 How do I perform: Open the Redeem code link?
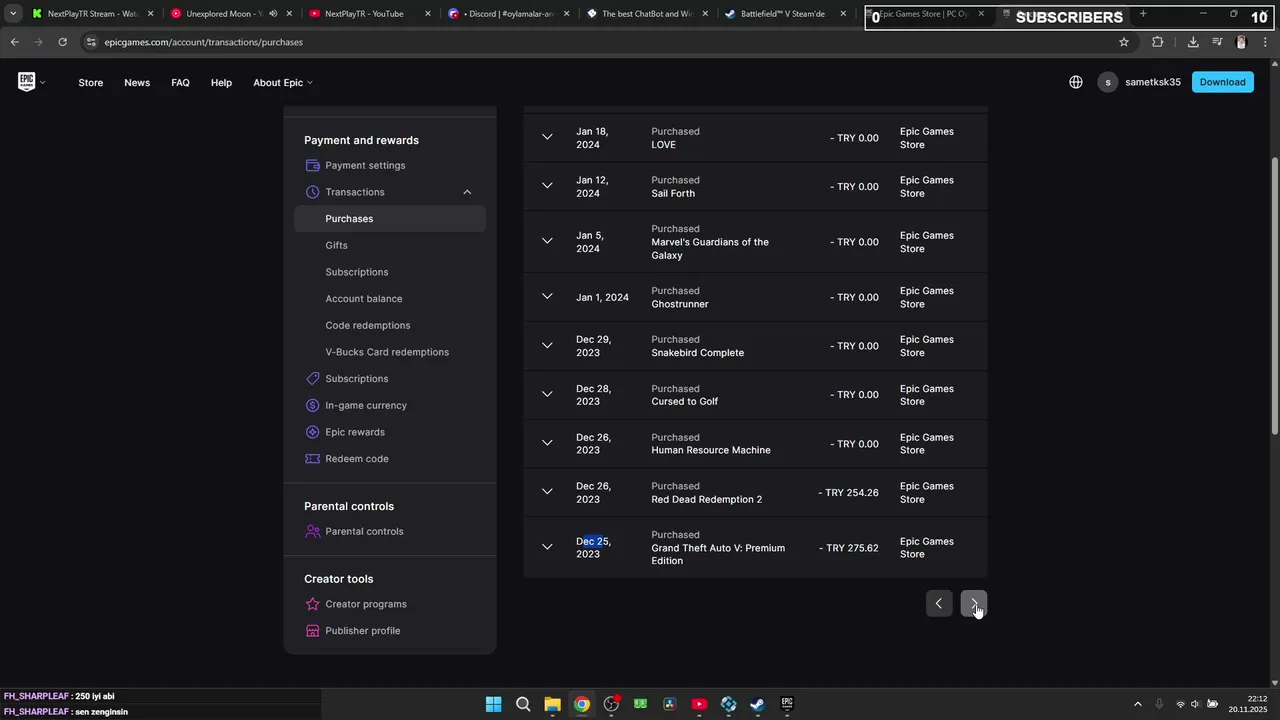click(x=356, y=459)
